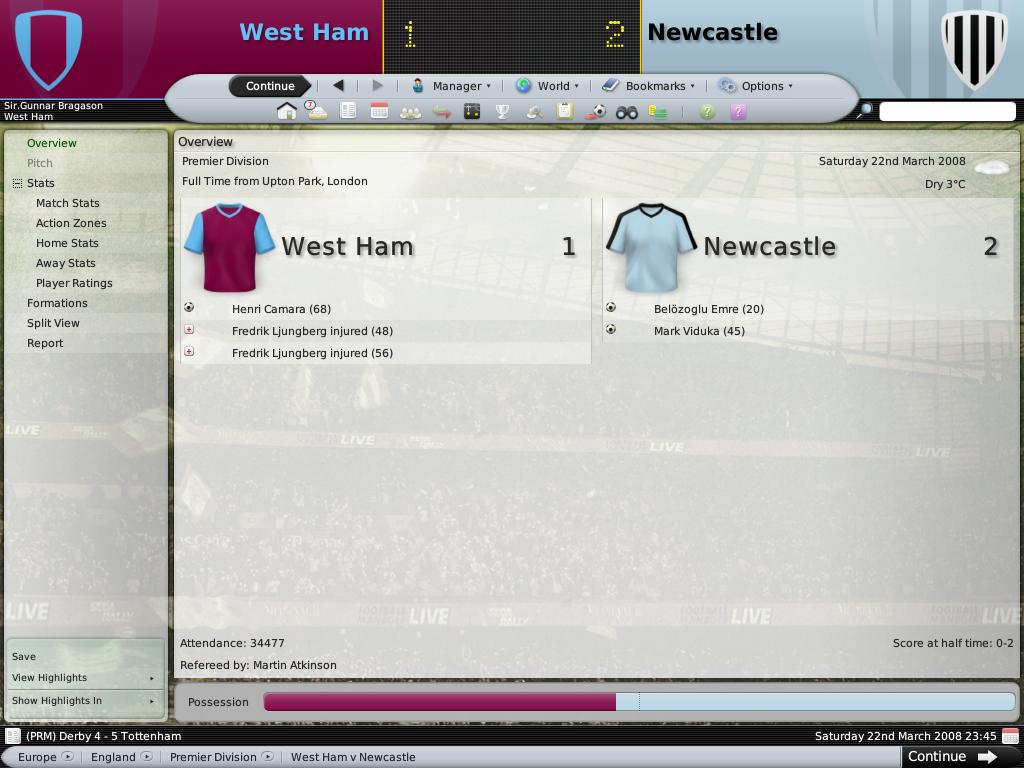Click the search input field
Image resolution: width=1024 pixels, height=768 pixels.
click(x=946, y=112)
